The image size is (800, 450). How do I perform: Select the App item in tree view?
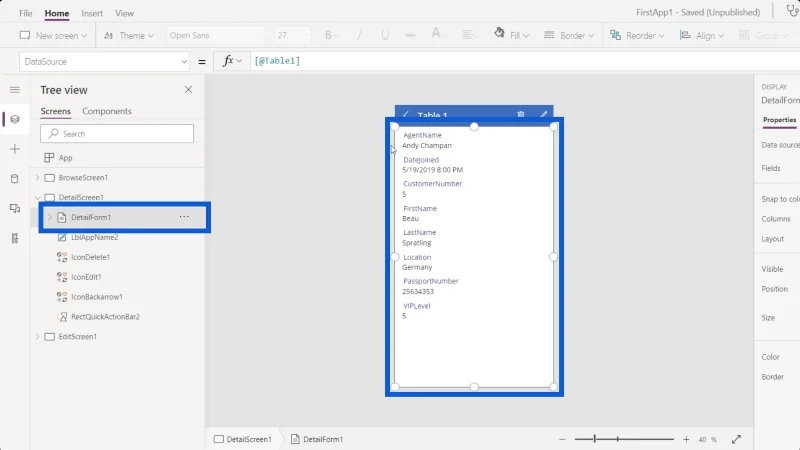[65, 158]
